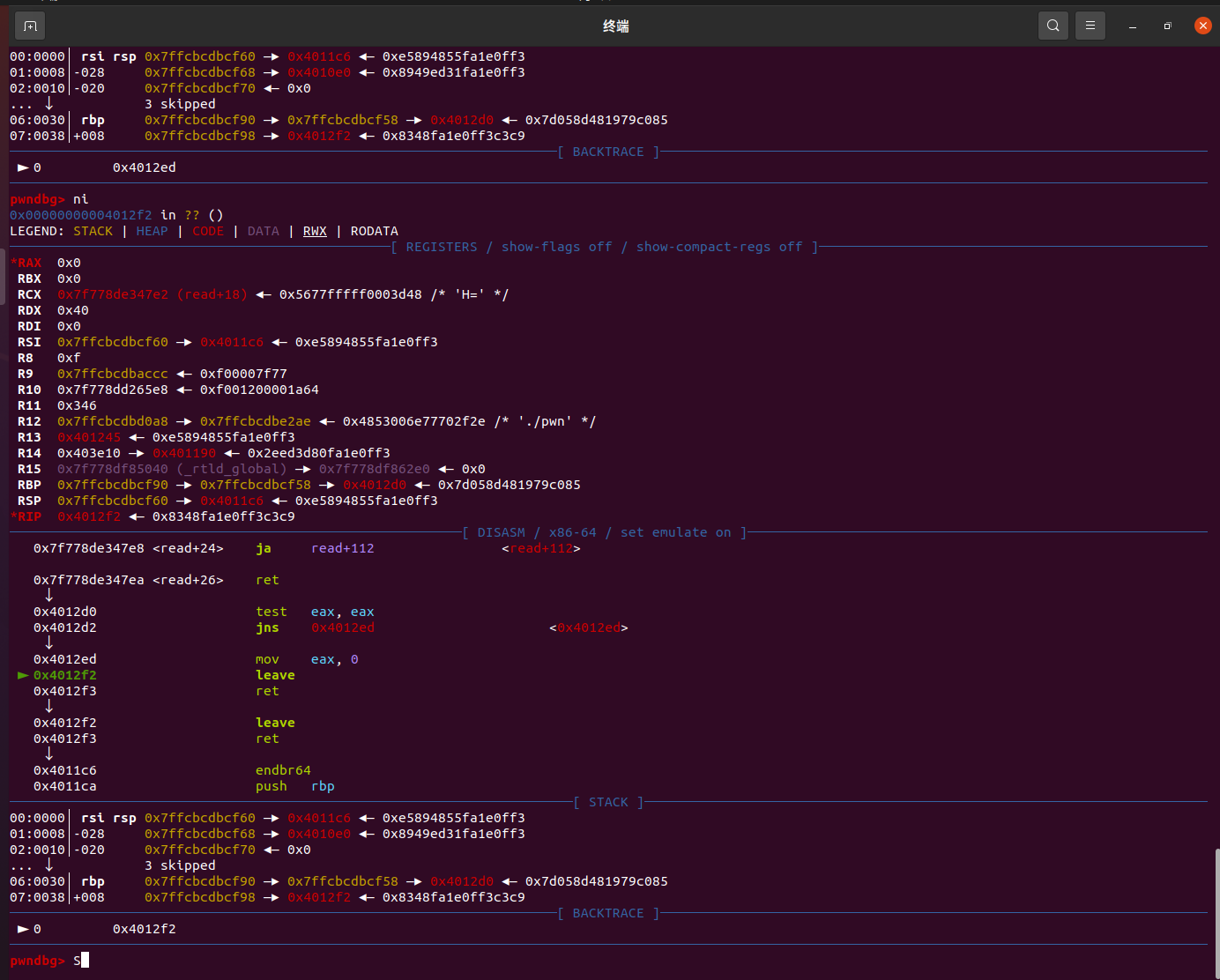Click the underlined RWX legend label
The width and height of the screenshot is (1220, 980).
point(315,231)
